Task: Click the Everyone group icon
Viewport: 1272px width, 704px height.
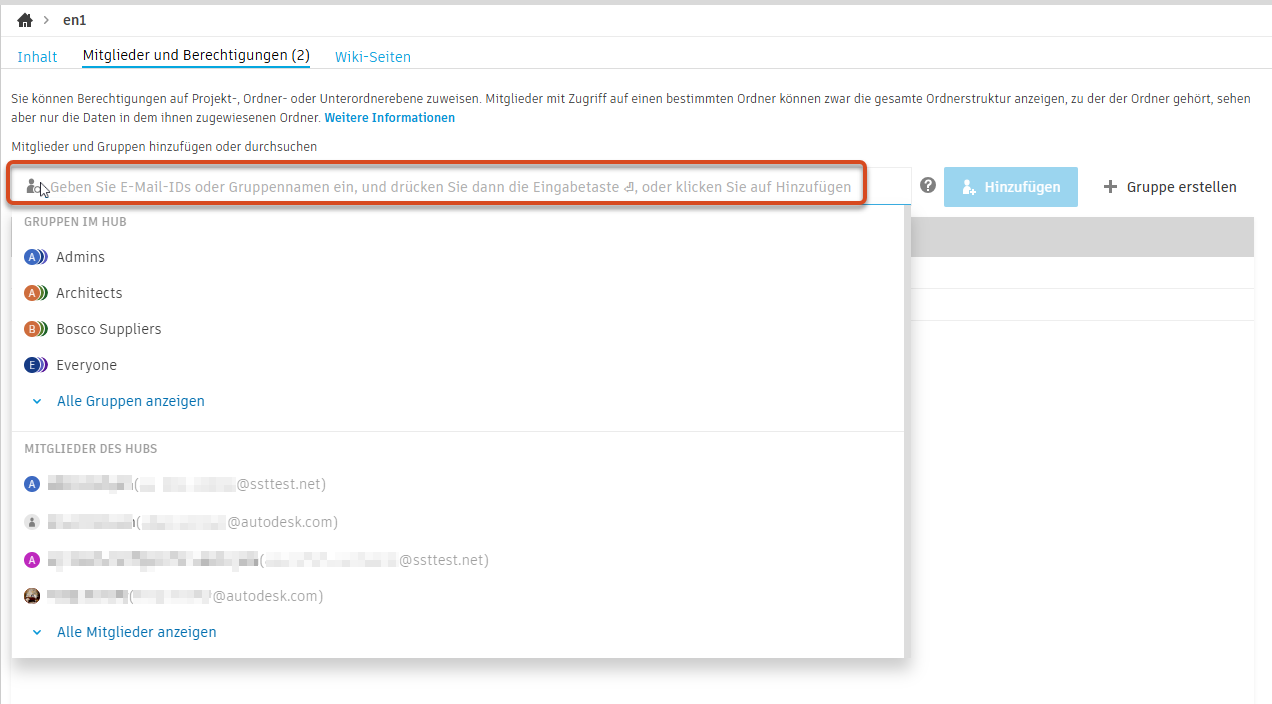Action: tap(36, 365)
